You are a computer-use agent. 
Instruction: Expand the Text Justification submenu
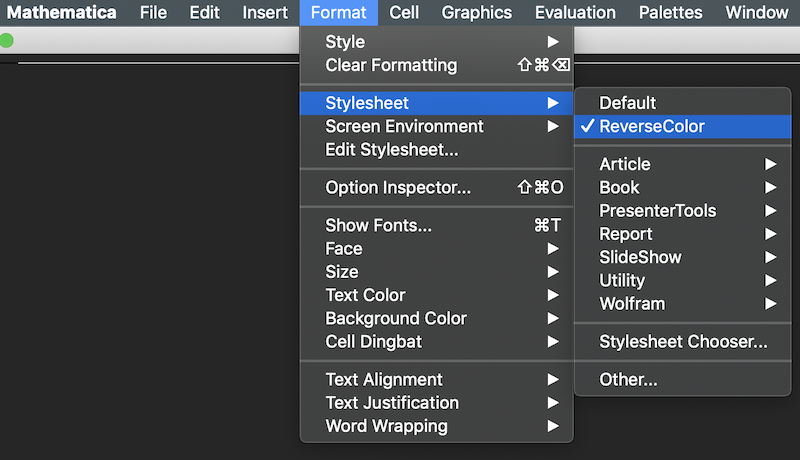437,403
